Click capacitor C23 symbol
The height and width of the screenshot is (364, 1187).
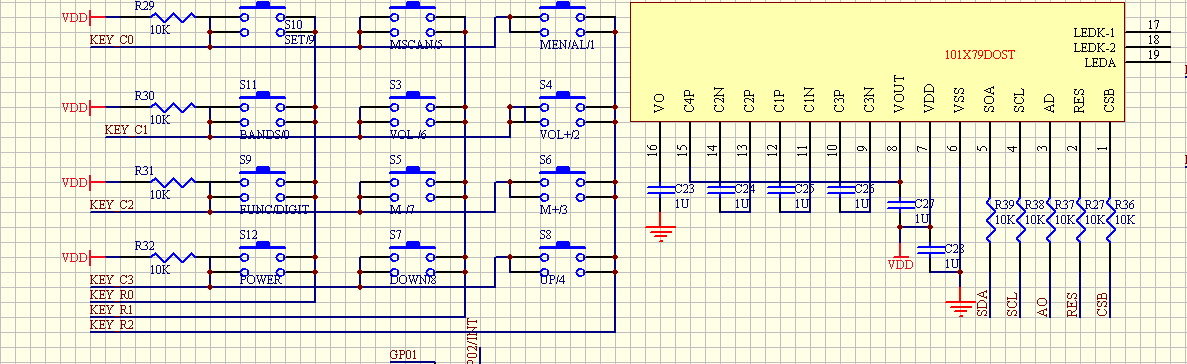click(x=659, y=188)
